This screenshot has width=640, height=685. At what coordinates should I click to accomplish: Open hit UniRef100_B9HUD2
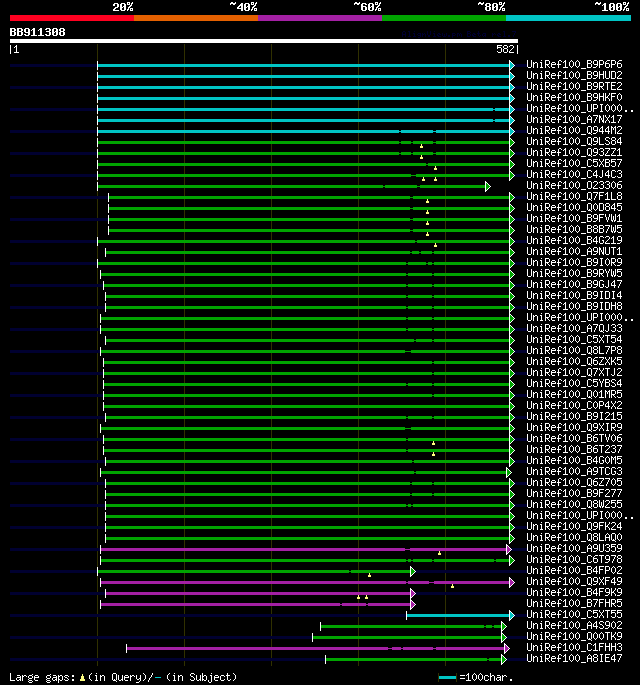(x=574, y=76)
